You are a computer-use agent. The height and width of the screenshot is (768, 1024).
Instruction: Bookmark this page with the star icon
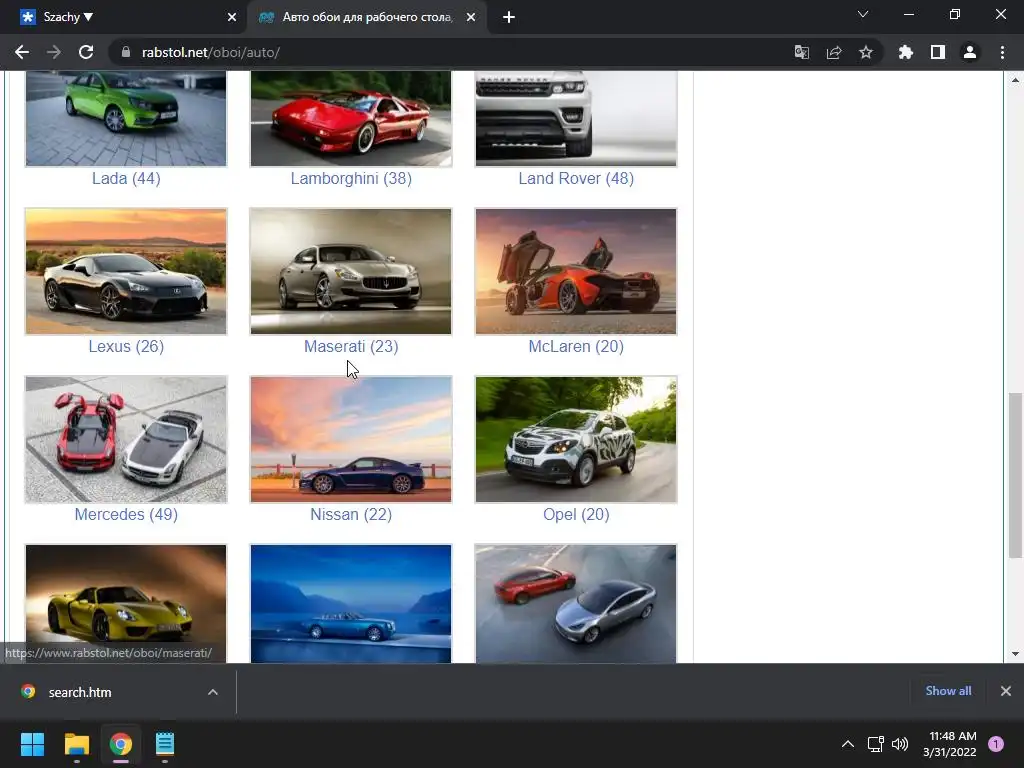pos(866,52)
